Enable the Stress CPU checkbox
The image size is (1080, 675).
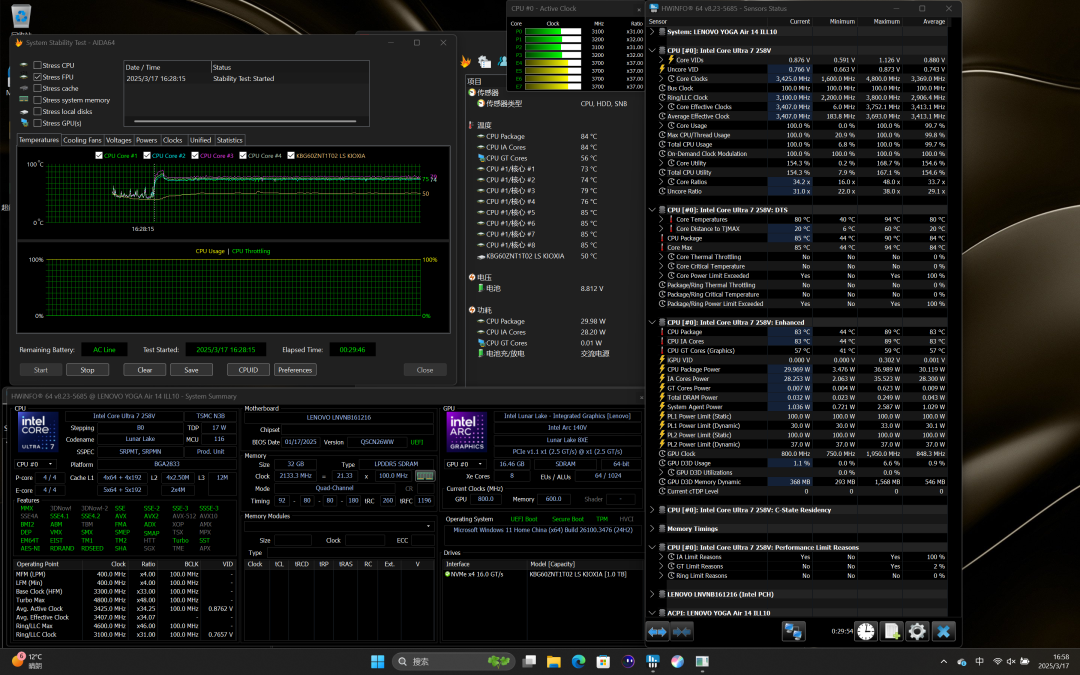point(37,65)
